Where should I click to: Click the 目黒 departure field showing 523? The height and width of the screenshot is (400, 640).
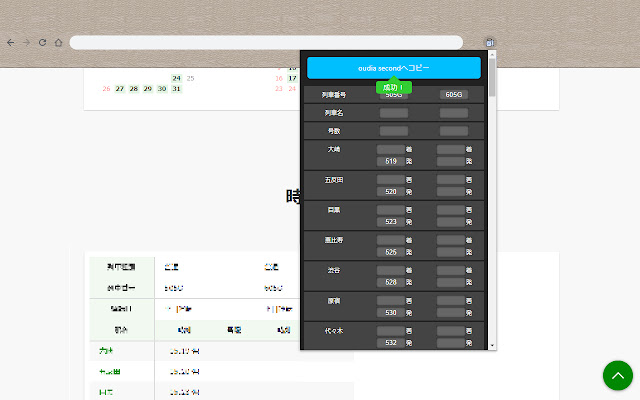[391, 222]
